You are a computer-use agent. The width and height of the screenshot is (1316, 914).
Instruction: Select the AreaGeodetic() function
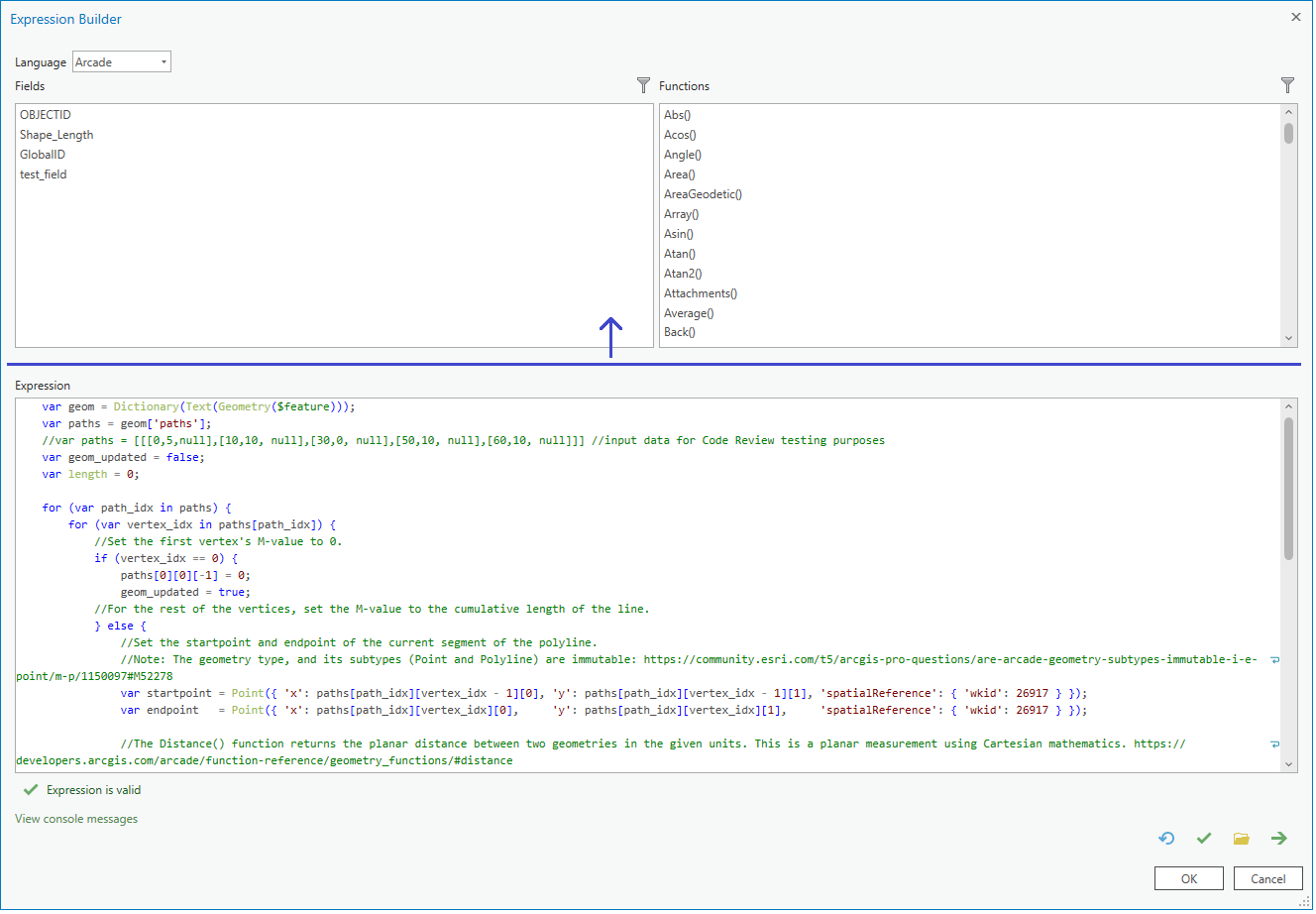point(703,194)
